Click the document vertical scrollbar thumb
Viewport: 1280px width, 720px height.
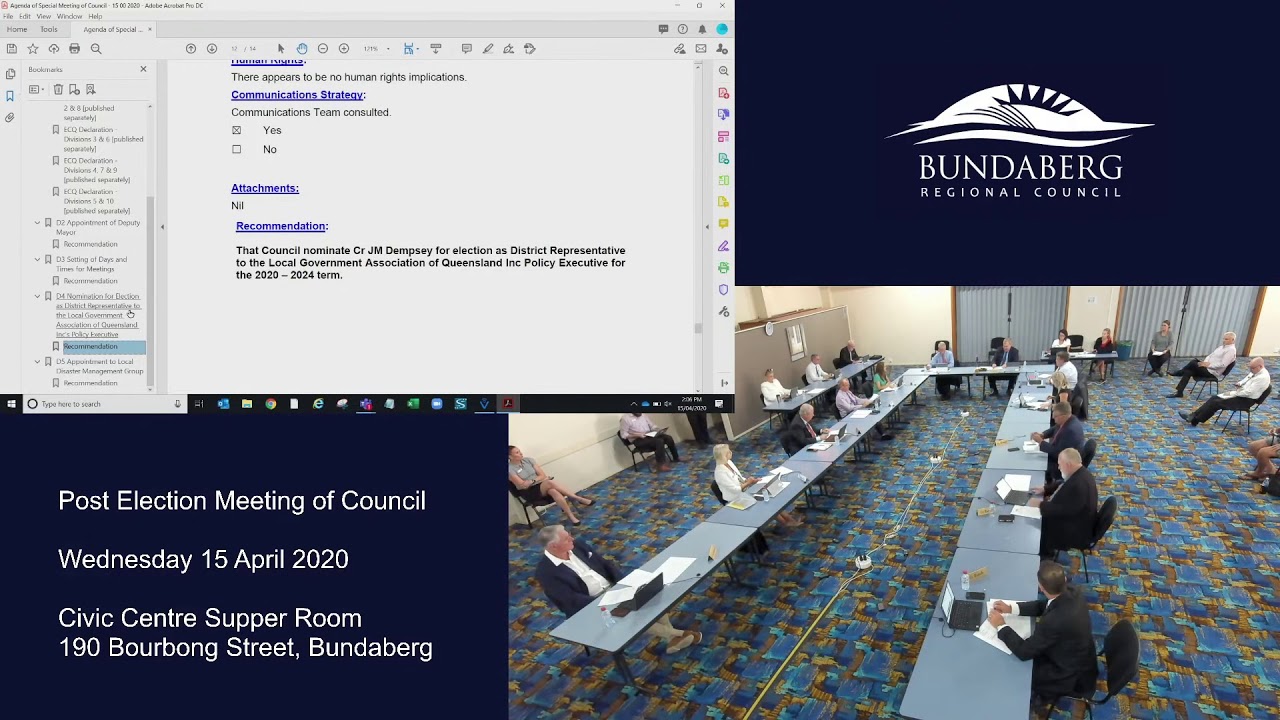698,327
